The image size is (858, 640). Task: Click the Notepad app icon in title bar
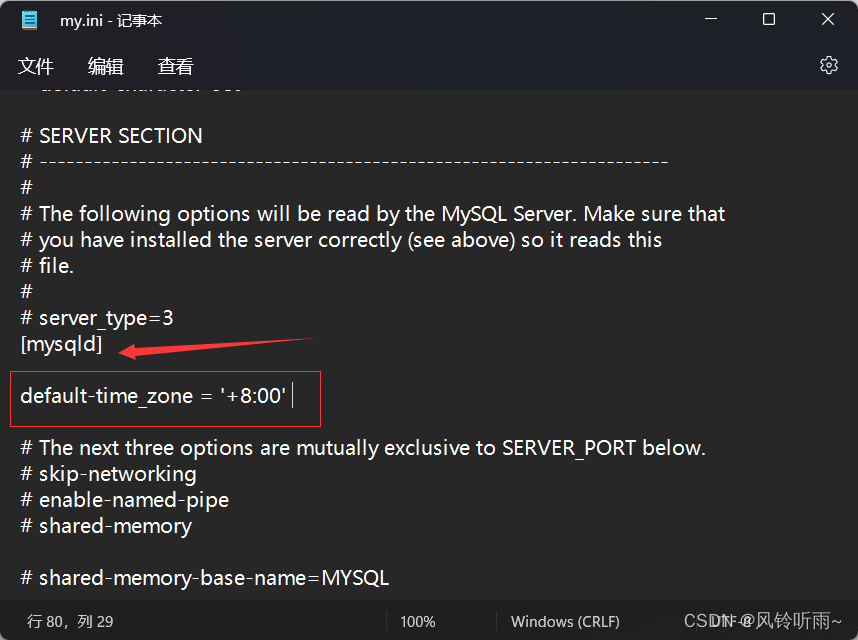29,20
